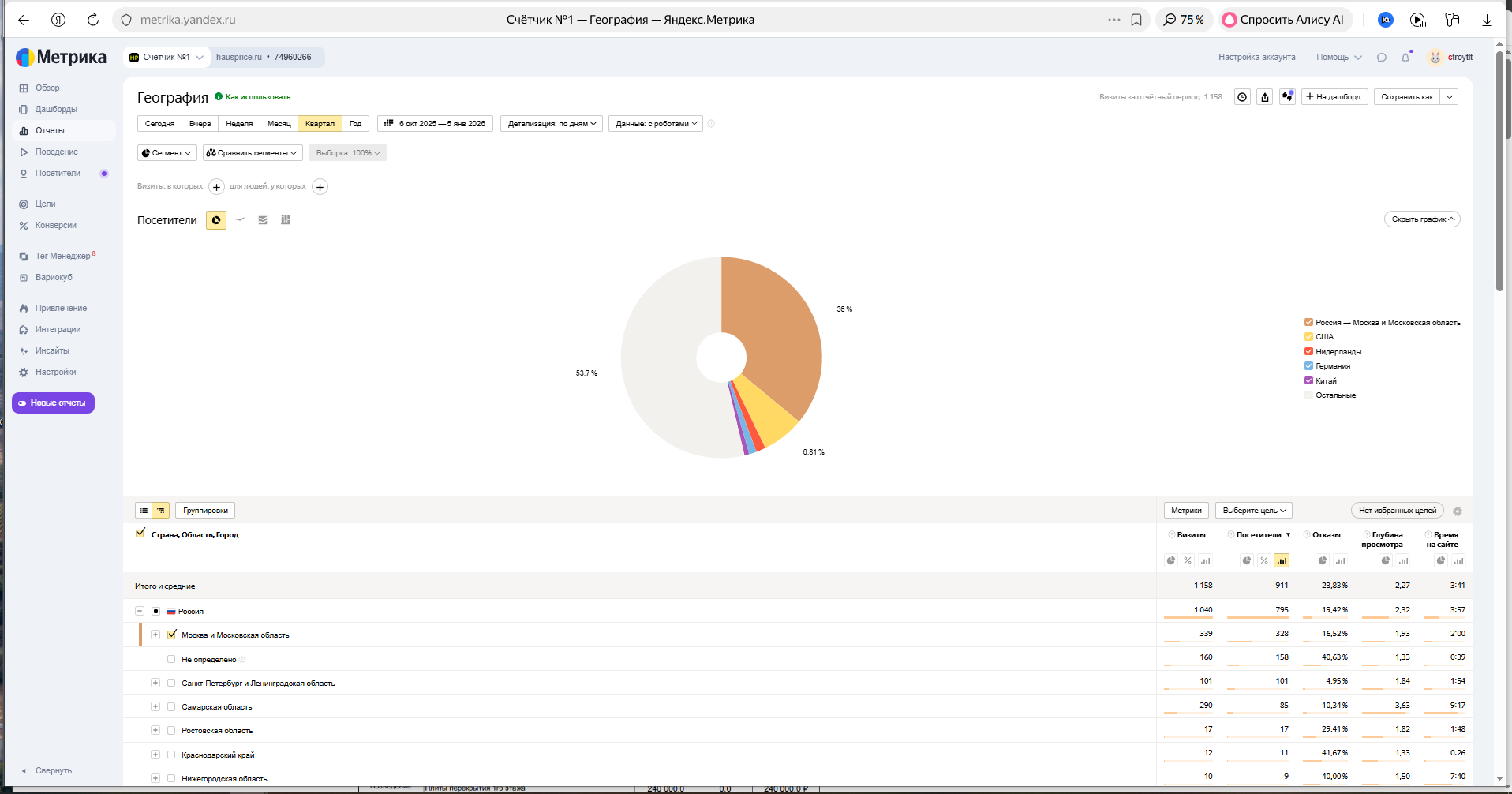
Task: Click the export report icon
Action: point(1265,97)
